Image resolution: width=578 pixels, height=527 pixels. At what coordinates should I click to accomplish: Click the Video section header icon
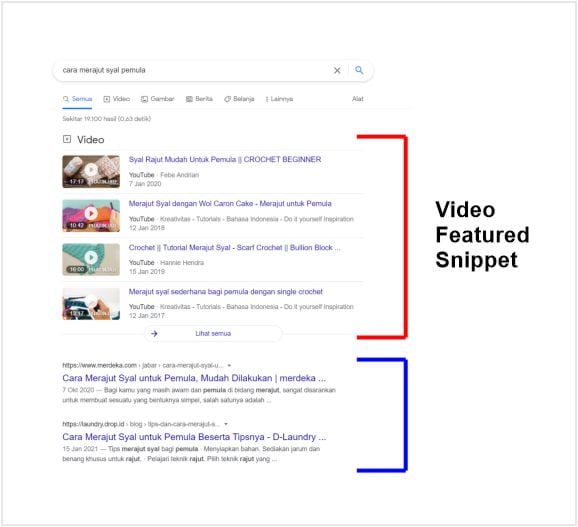click(67, 139)
